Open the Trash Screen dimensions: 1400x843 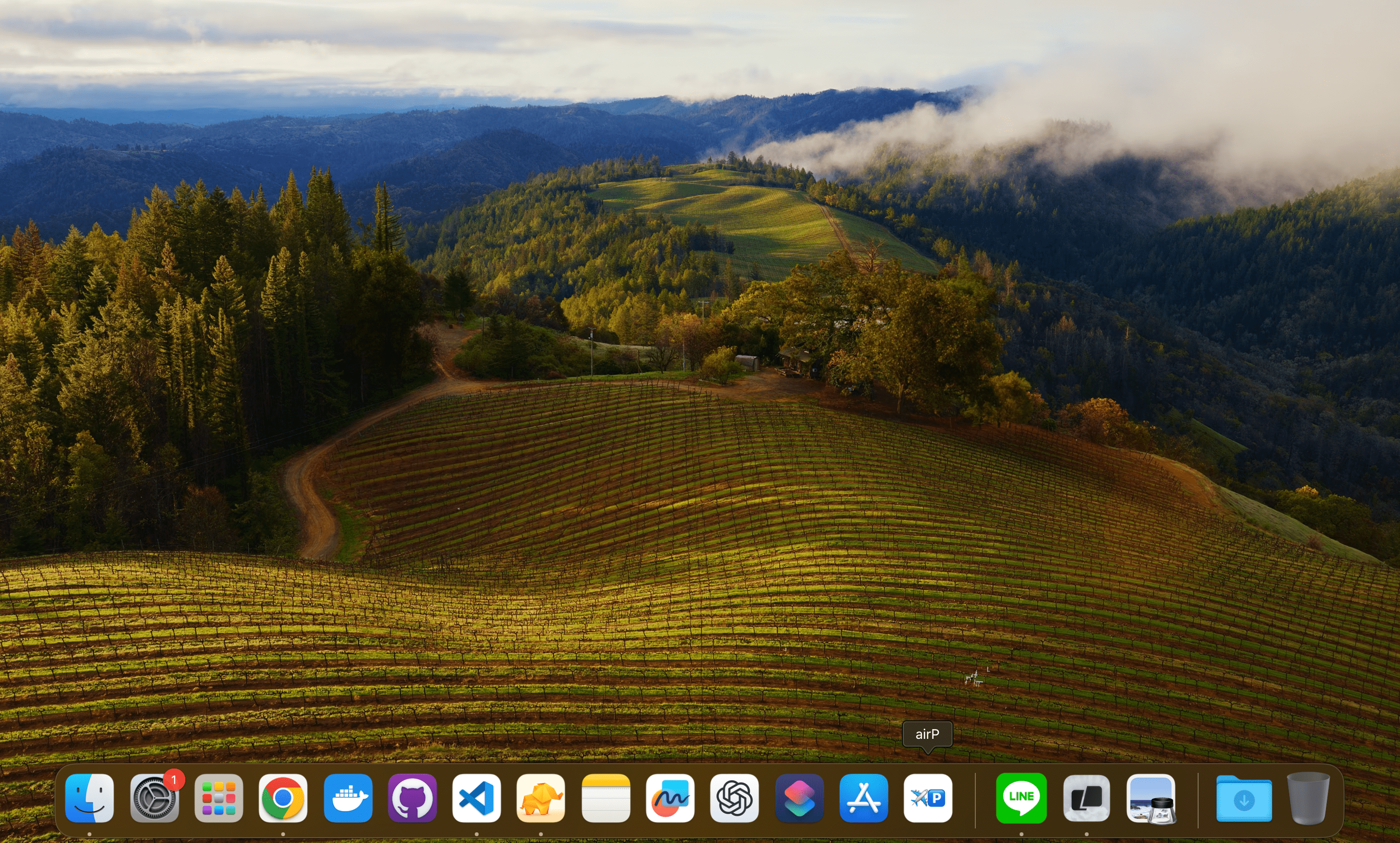(x=1308, y=798)
